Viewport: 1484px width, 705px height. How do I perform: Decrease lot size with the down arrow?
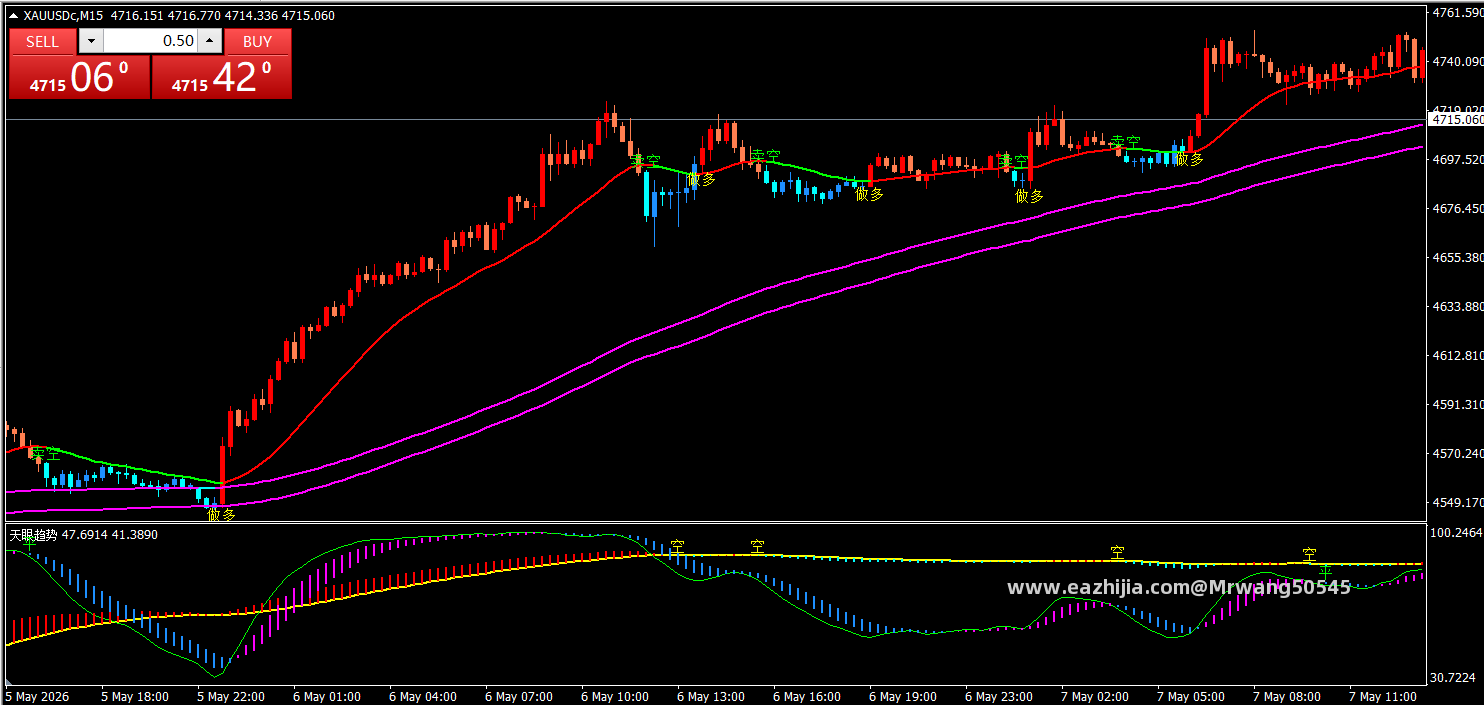pyautogui.click(x=90, y=41)
